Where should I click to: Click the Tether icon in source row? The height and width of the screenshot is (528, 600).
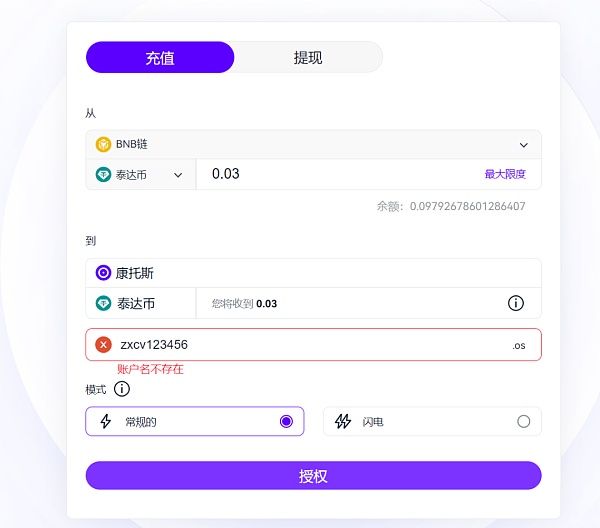[103, 174]
